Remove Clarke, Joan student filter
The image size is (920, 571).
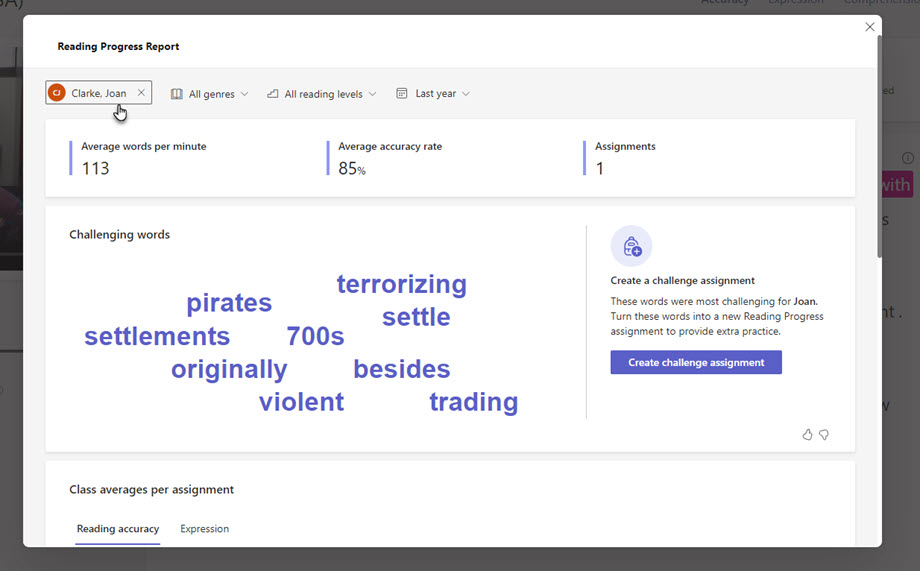[x=141, y=93]
